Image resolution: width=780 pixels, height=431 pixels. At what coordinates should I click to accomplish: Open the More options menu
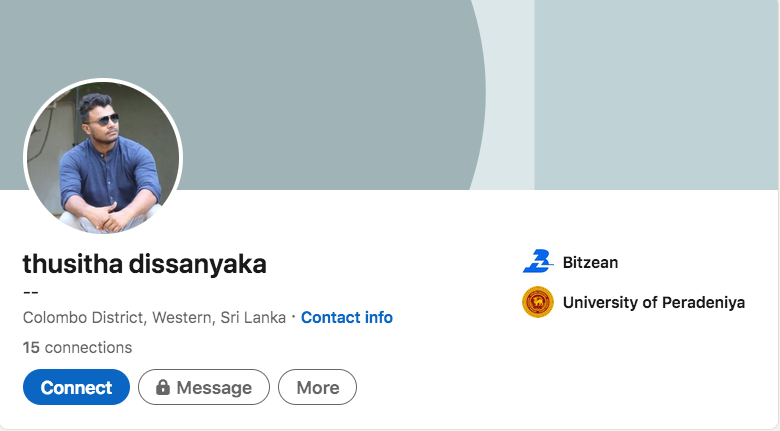click(x=317, y=387)
